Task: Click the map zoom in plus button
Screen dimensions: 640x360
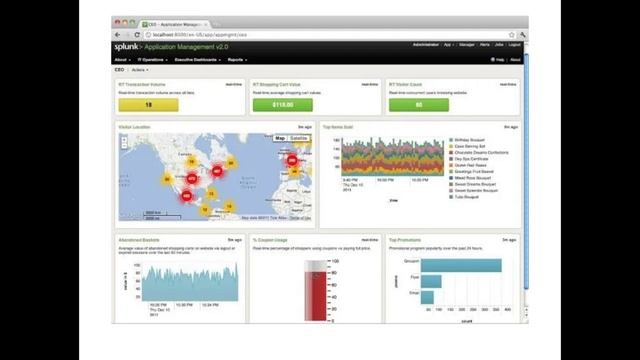Action: coord(124,140)
